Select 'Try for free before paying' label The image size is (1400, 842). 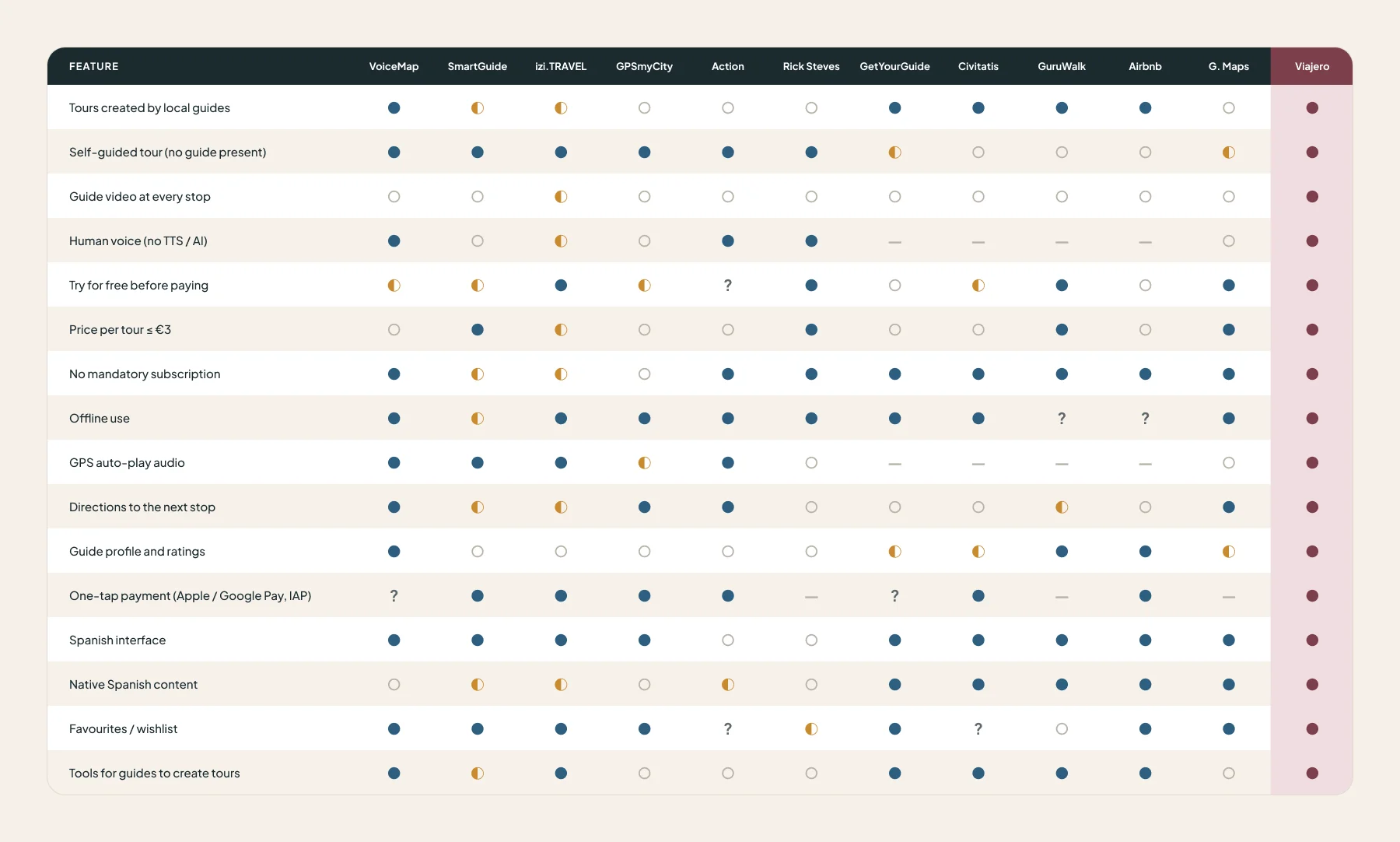click(x=138, y=286)
